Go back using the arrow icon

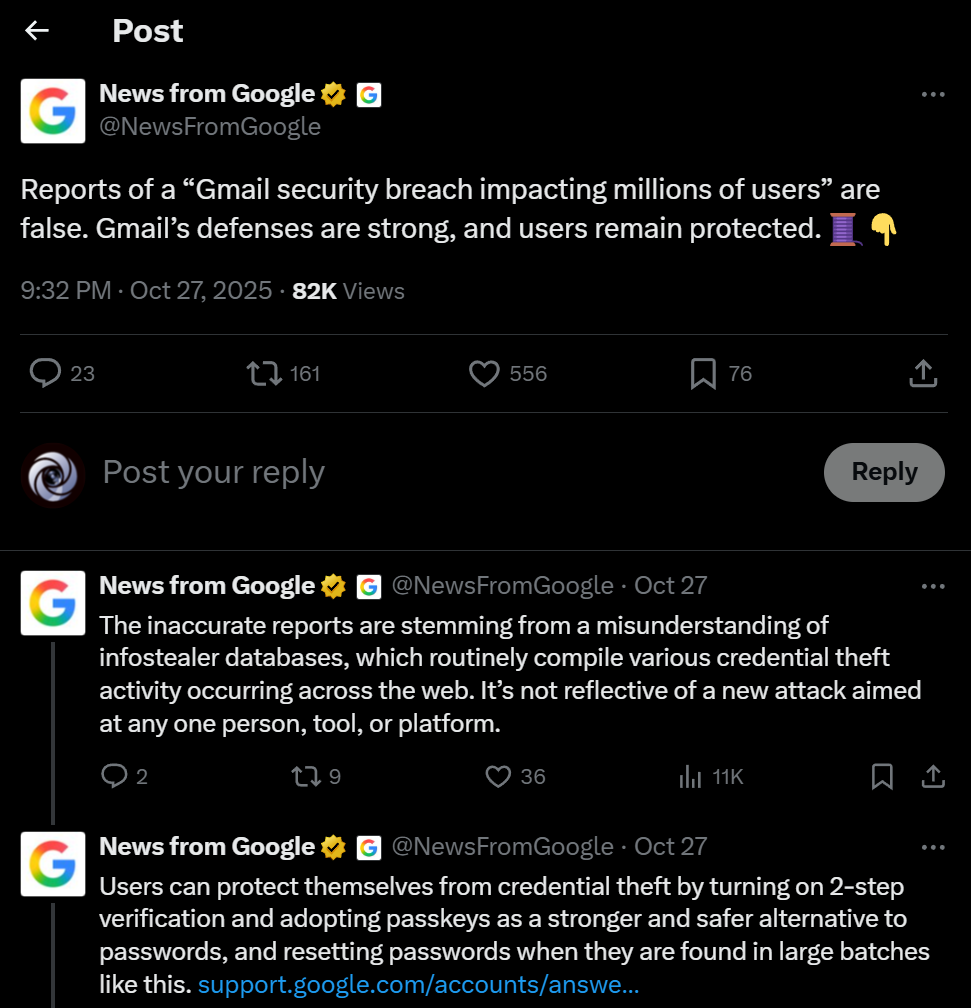point(37,31)
